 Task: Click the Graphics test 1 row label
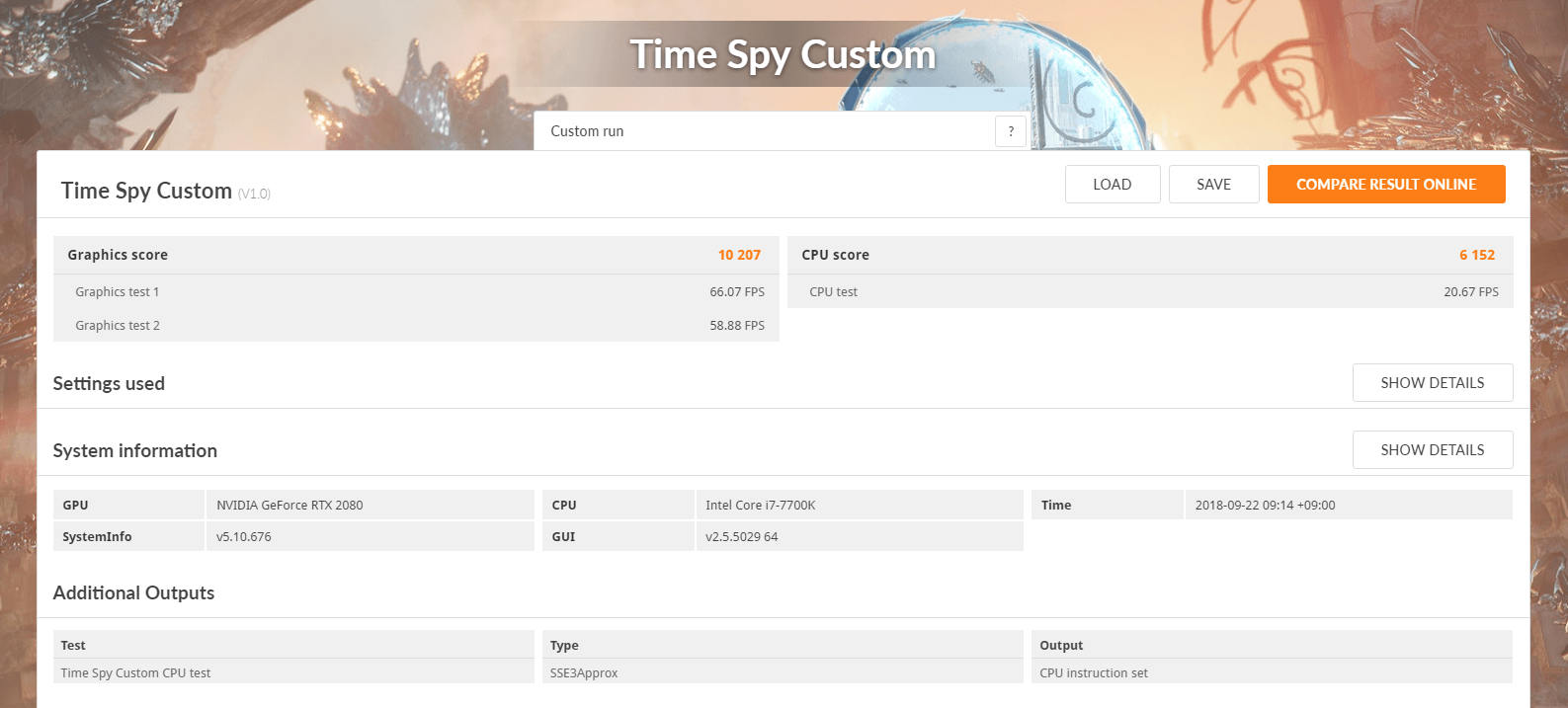(x=117, y=292)
